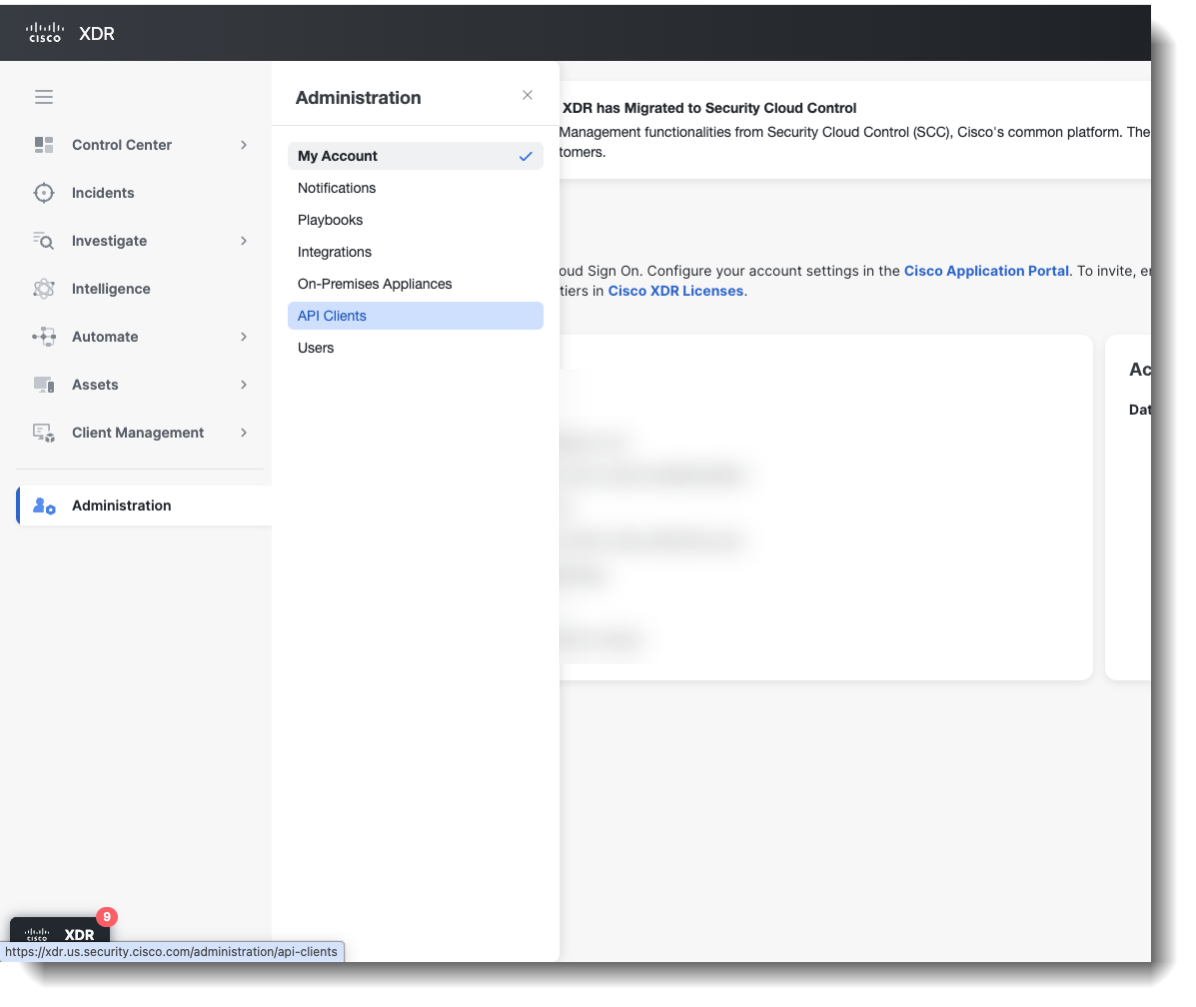Open Integrations in Administration panel
The height and width of the screenshot is (1007, 1196).
tap(334, 252)
